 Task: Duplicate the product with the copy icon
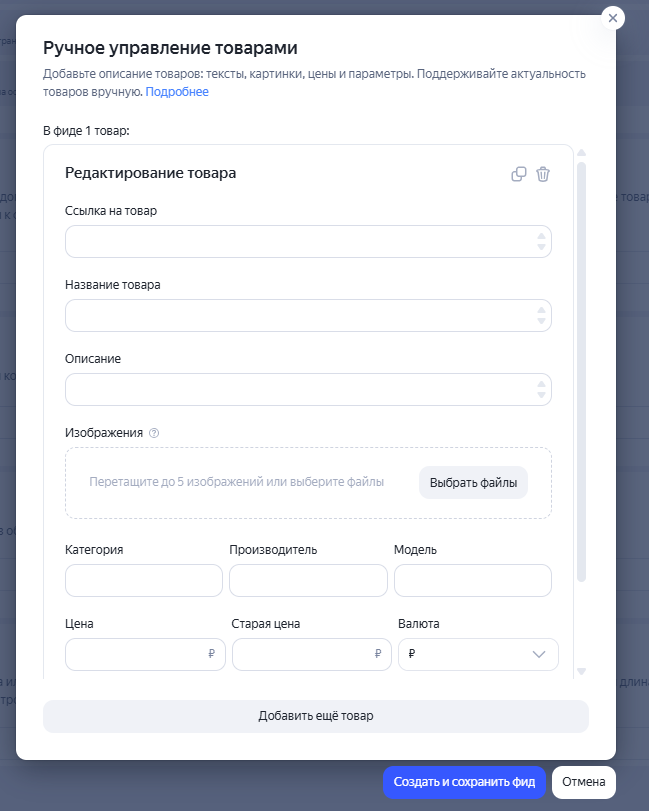(518, 174)
